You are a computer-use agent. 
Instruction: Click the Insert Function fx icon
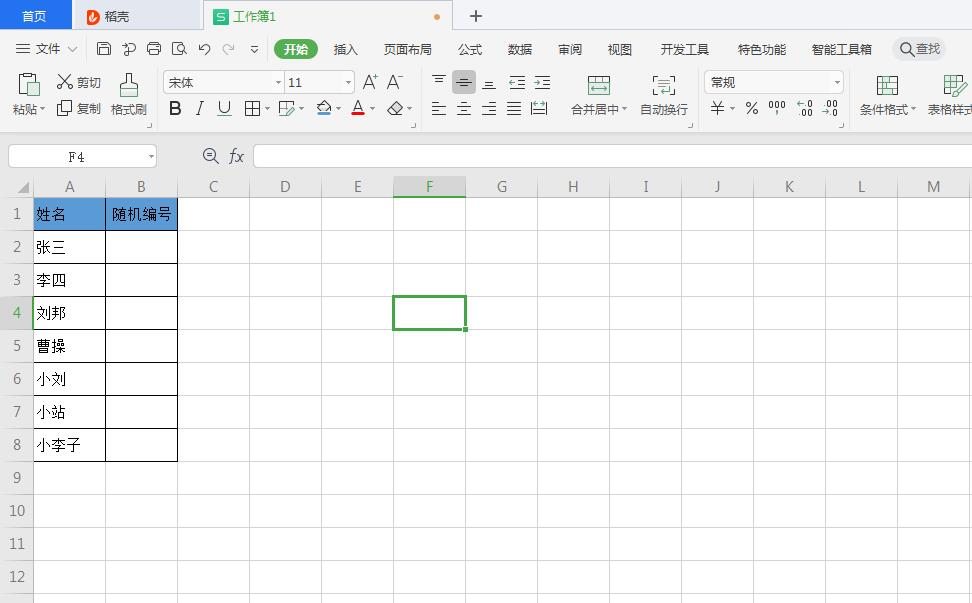point(236,156)
